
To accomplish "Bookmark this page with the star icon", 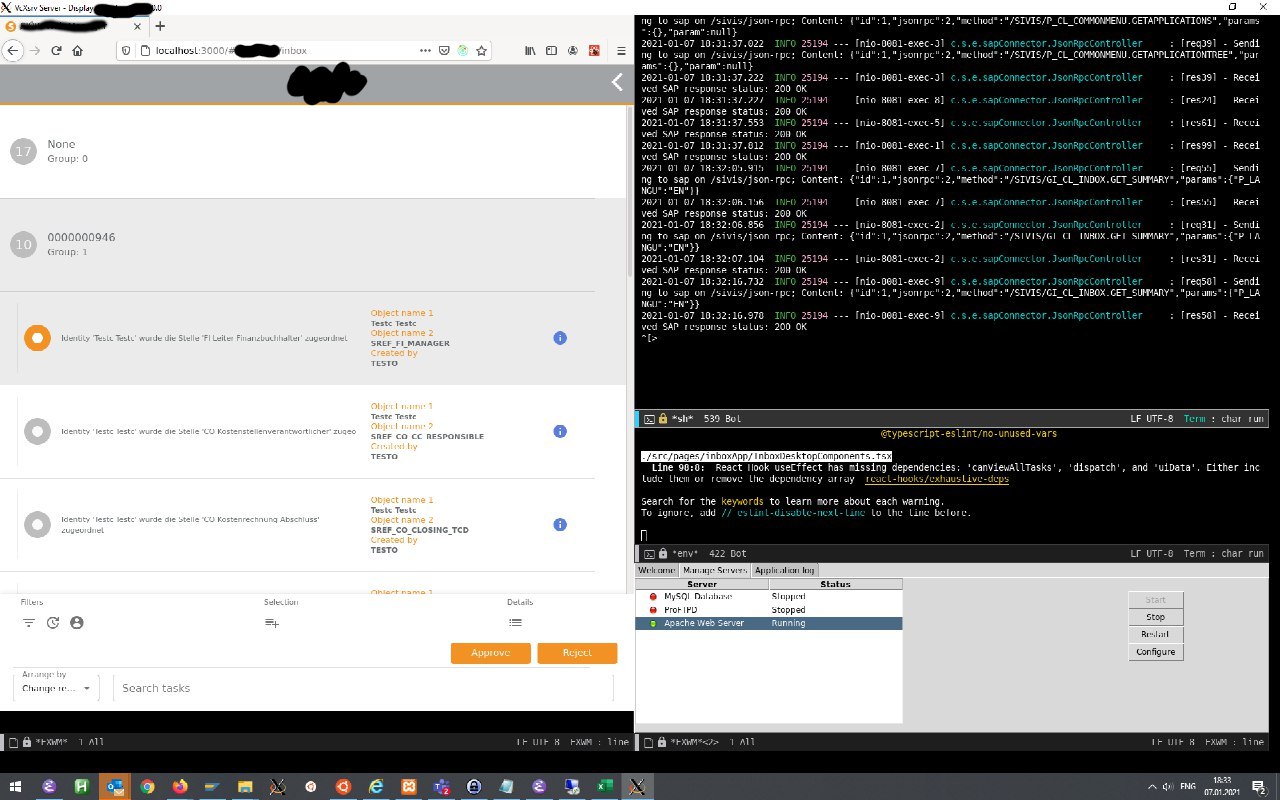I will click(x=482, y=50).
